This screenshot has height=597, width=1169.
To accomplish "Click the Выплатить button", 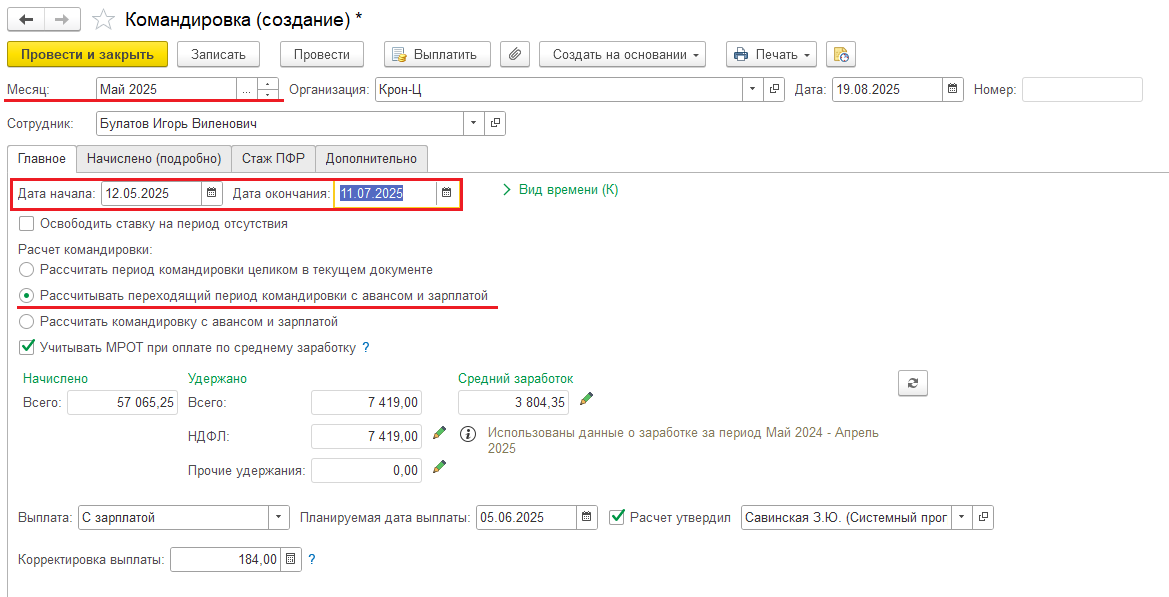I will click(437, 54).
